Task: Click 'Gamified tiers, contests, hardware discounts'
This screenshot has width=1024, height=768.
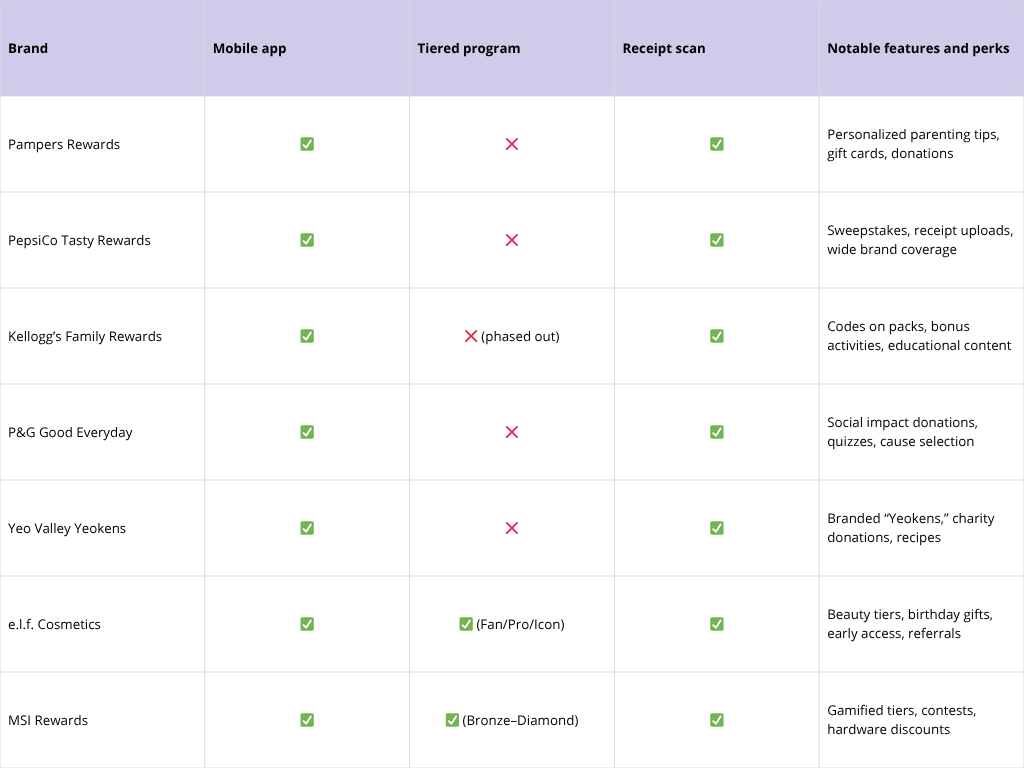Action: (x=901, y=720)
